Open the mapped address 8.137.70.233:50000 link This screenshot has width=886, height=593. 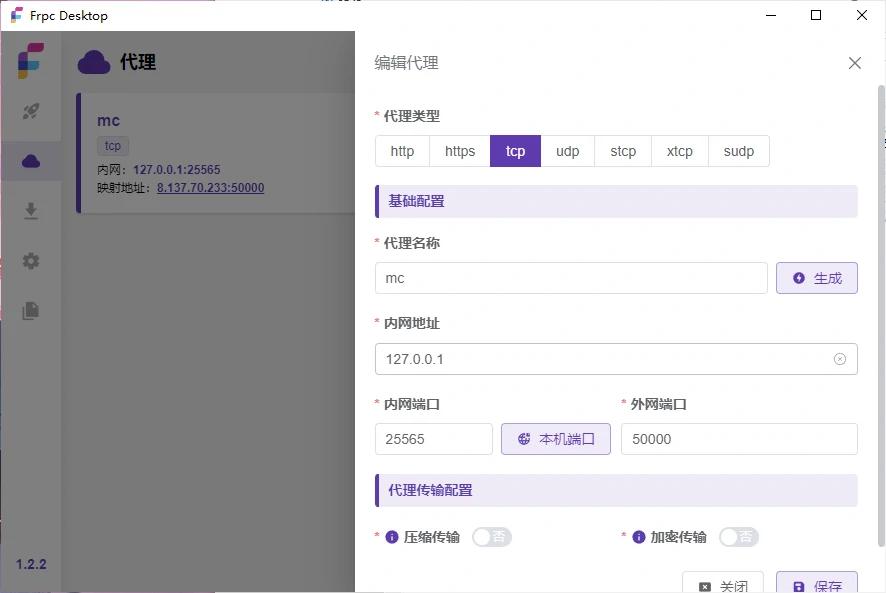[x=210, y=187]
